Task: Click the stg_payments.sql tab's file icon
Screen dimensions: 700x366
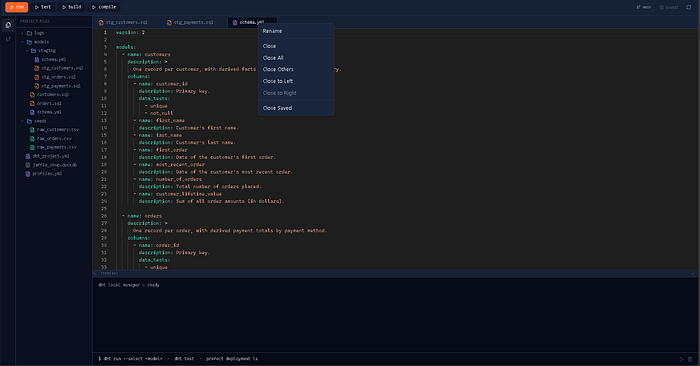Action: pos(169,22)
